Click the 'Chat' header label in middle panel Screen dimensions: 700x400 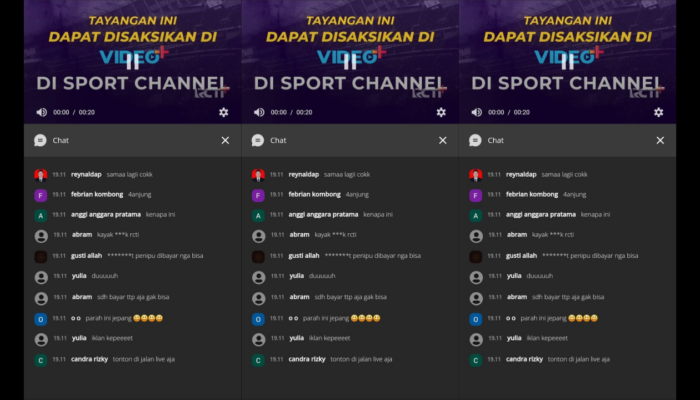[x=278, y=140]
